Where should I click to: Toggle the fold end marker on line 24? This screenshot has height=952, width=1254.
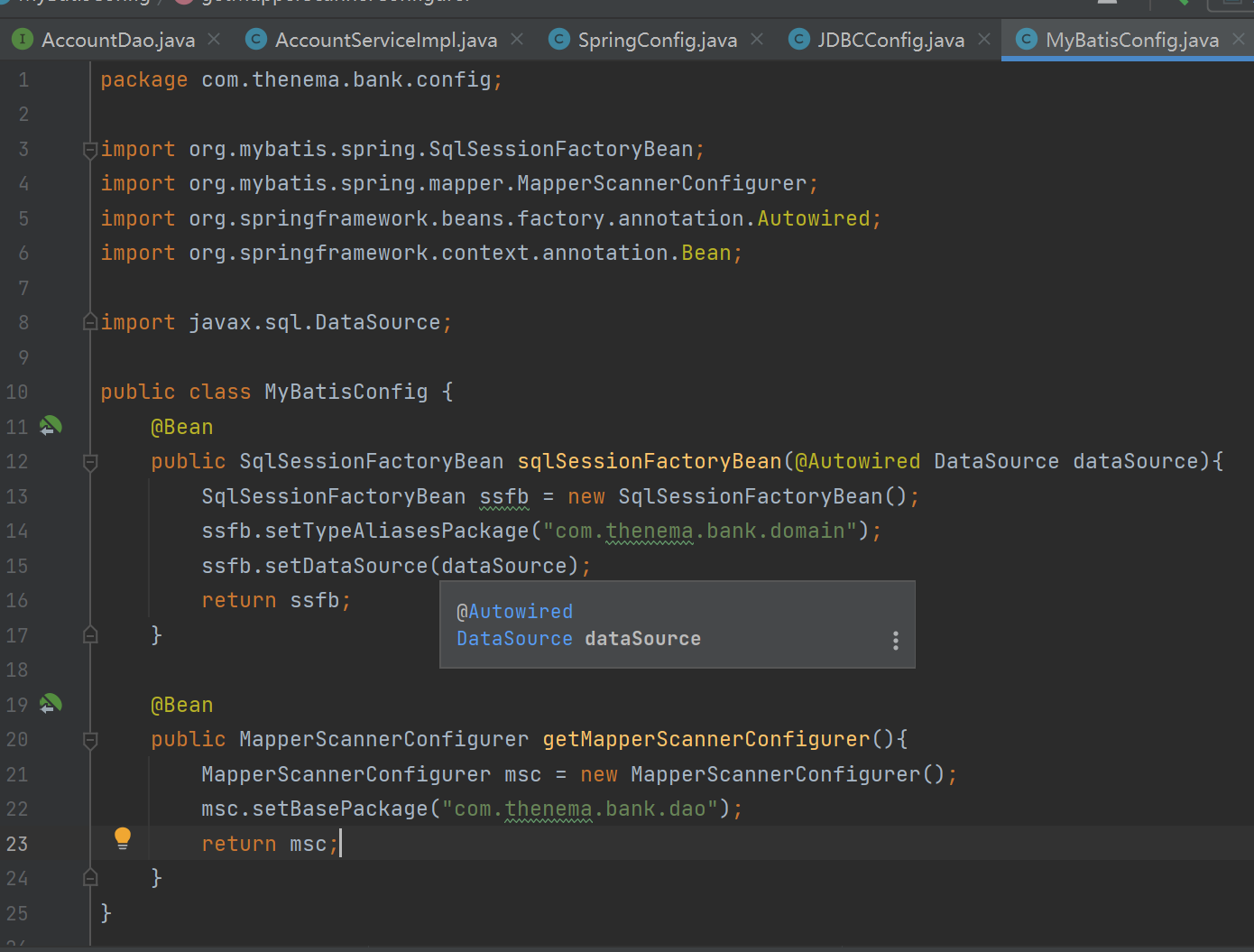[90, 877]
